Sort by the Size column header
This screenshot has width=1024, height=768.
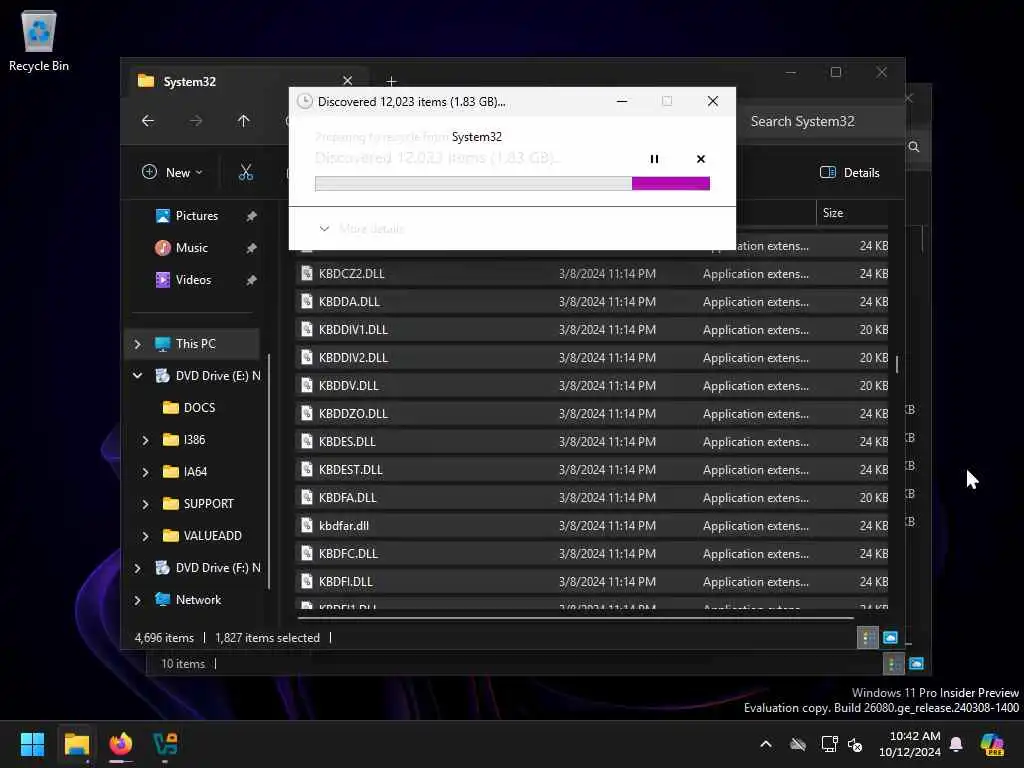(852, 213)
